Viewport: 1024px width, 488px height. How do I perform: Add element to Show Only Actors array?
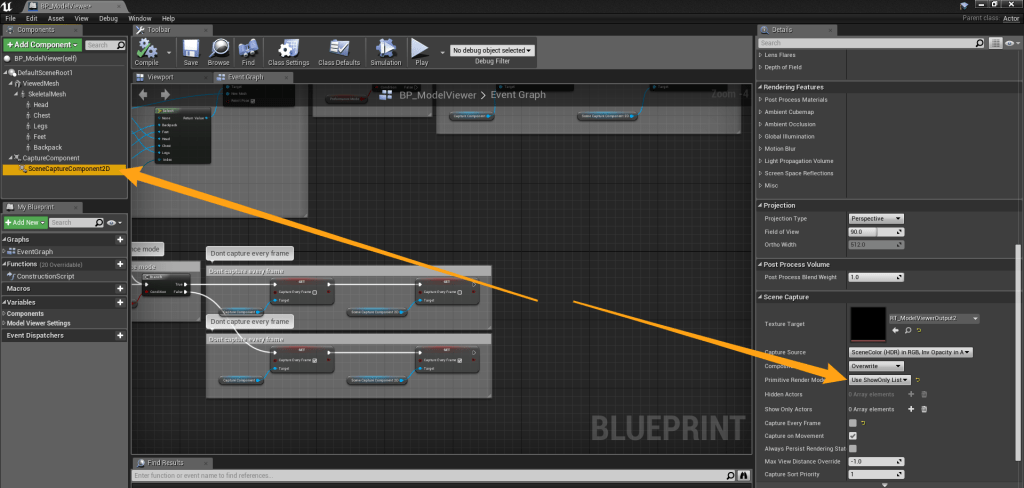[910, 408]
